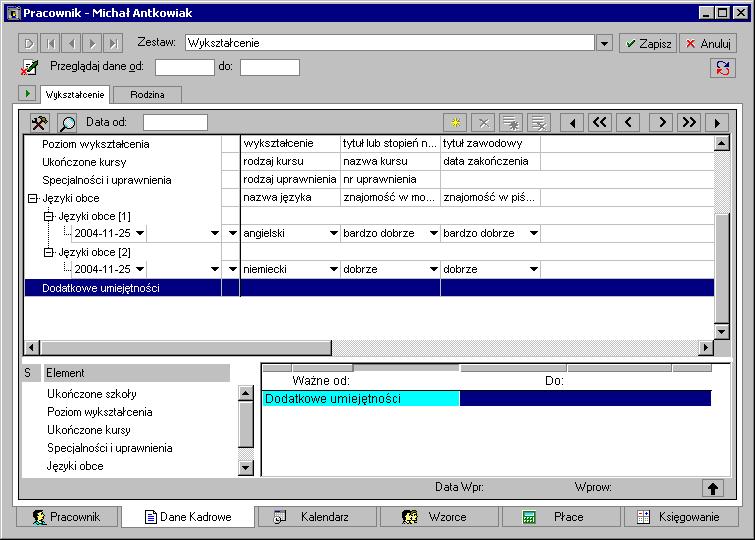Switch to the Rodzina tab

coord(147,94)
